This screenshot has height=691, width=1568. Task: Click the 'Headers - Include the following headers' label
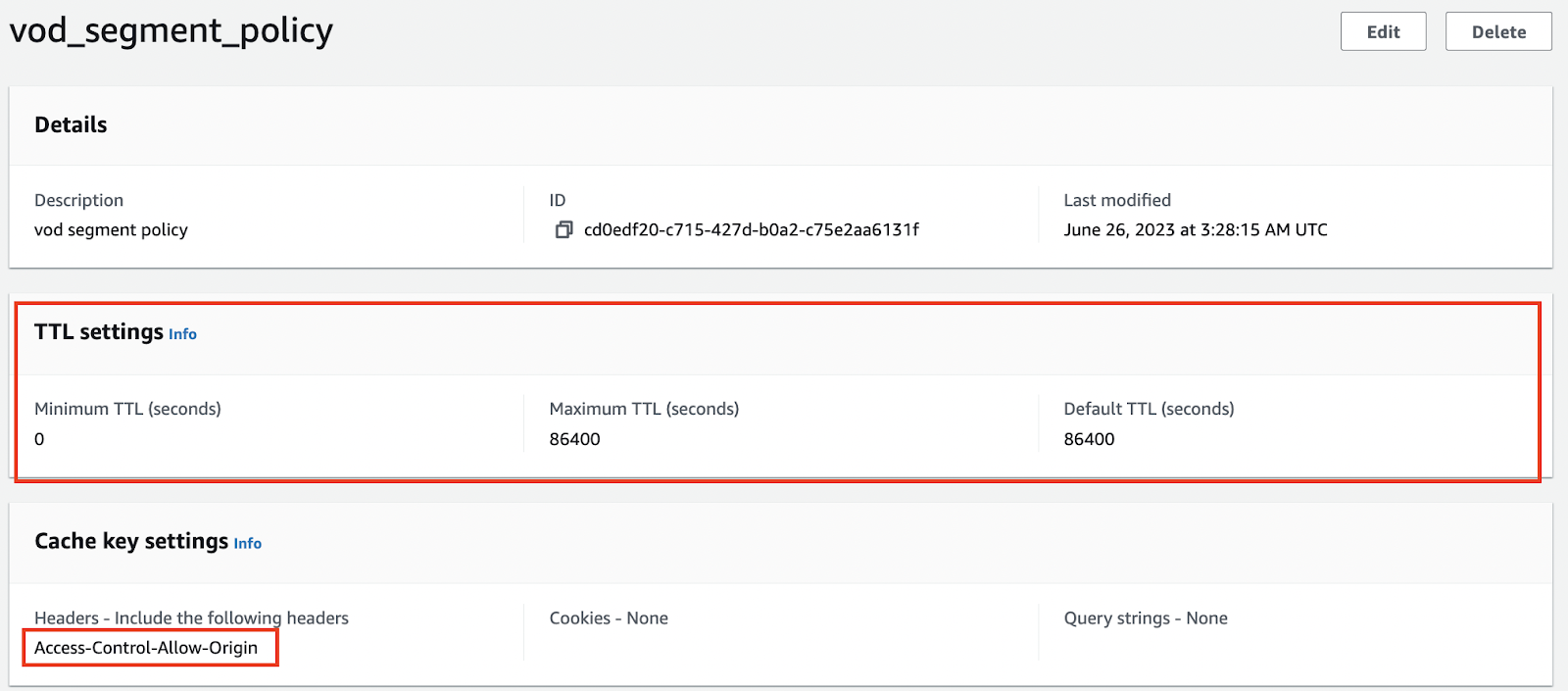tap(191, 618)
